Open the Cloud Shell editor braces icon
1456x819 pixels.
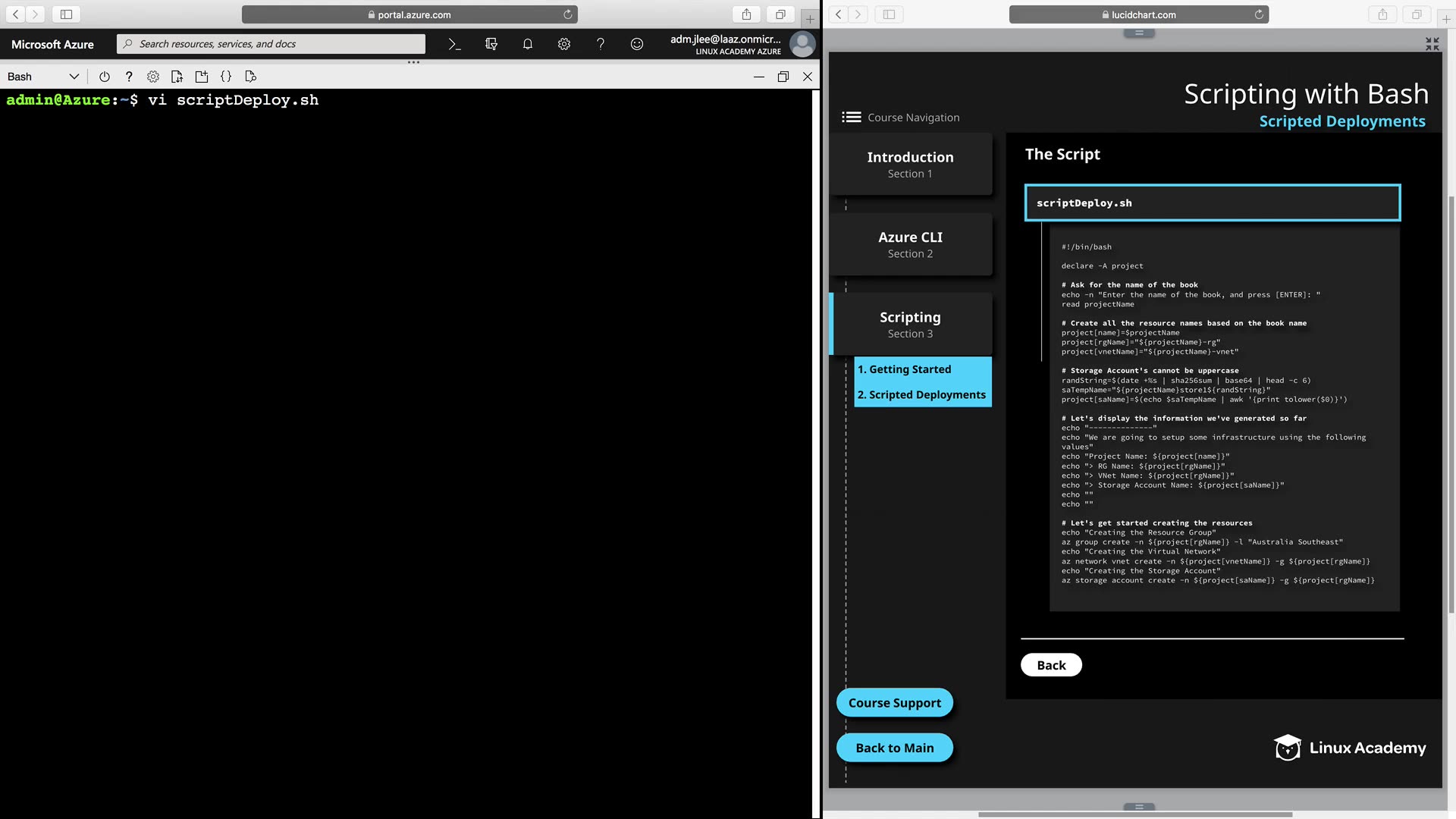coord(226,77)
